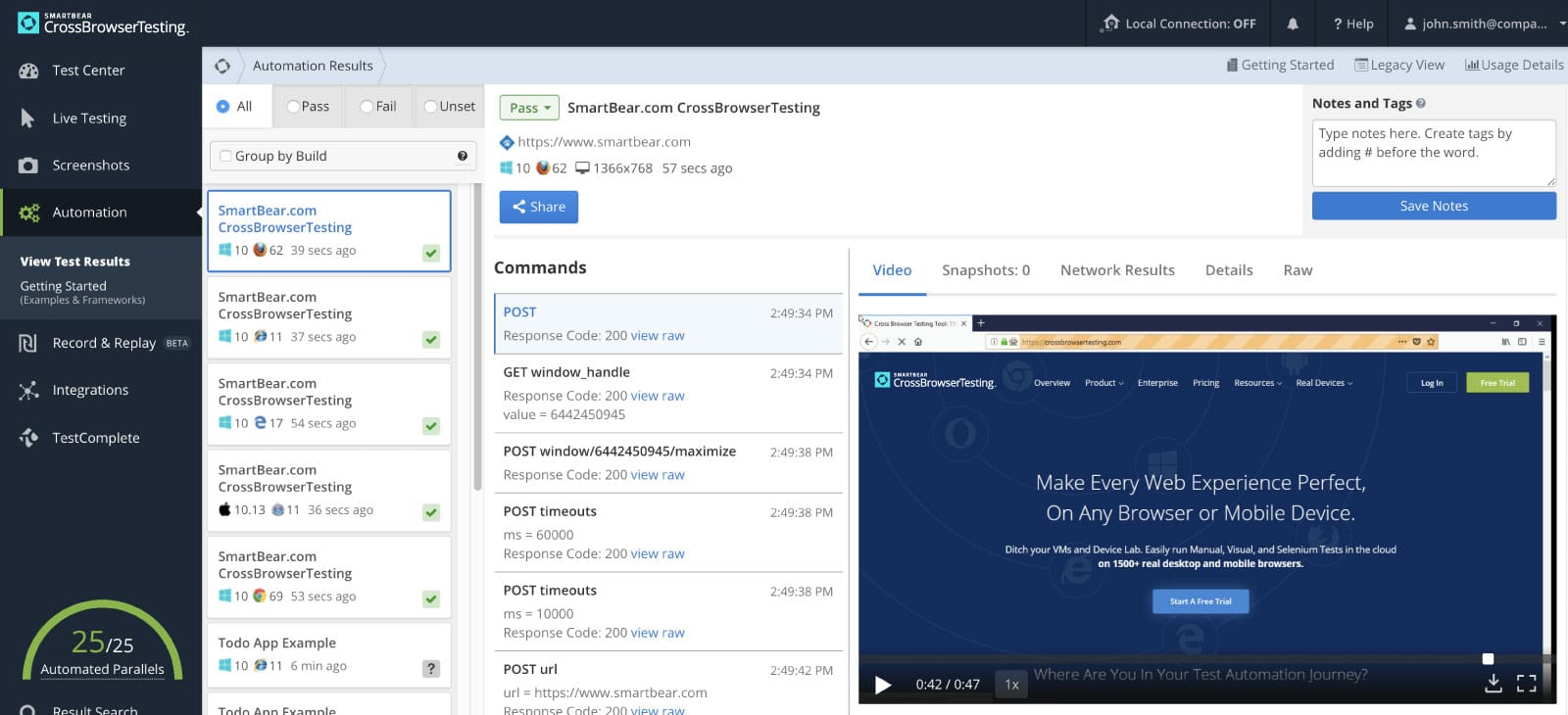Click the CrossBrowserTesting logo
This screenshot has height=715, width=1568.
pyautogui.click(x=103, y=24)
